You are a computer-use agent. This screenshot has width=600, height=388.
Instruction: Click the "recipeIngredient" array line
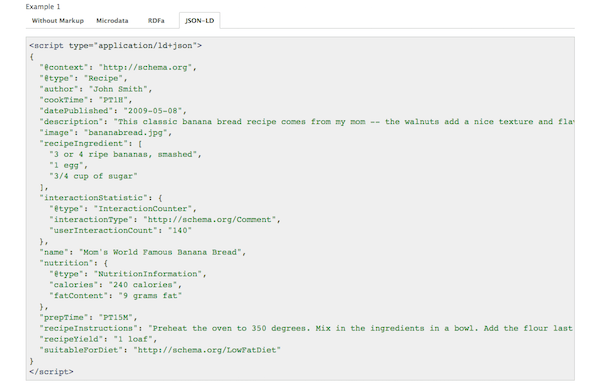pos(91,143)
